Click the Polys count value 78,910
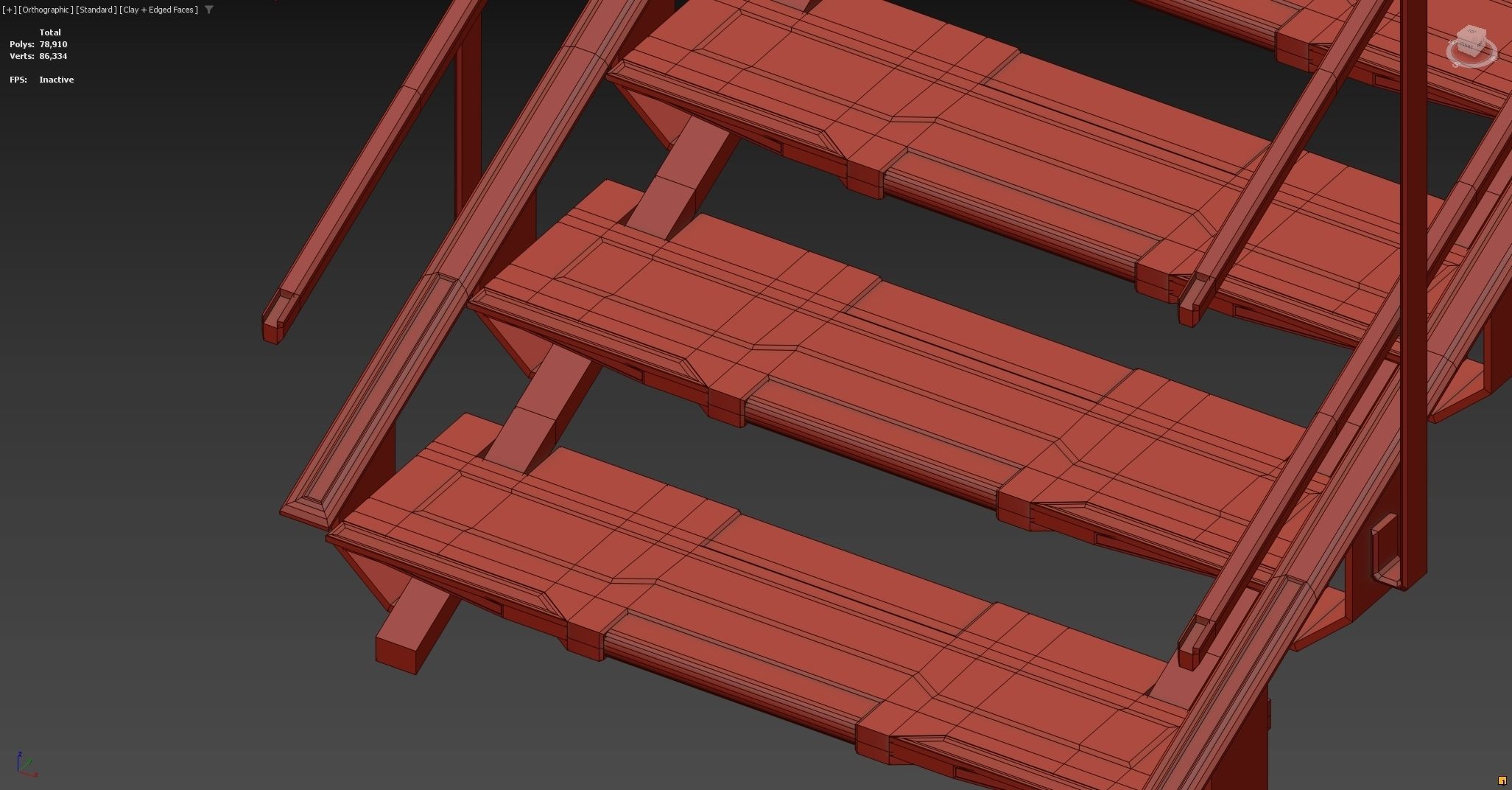This screenshot has width=1512, height=790. 53,44
